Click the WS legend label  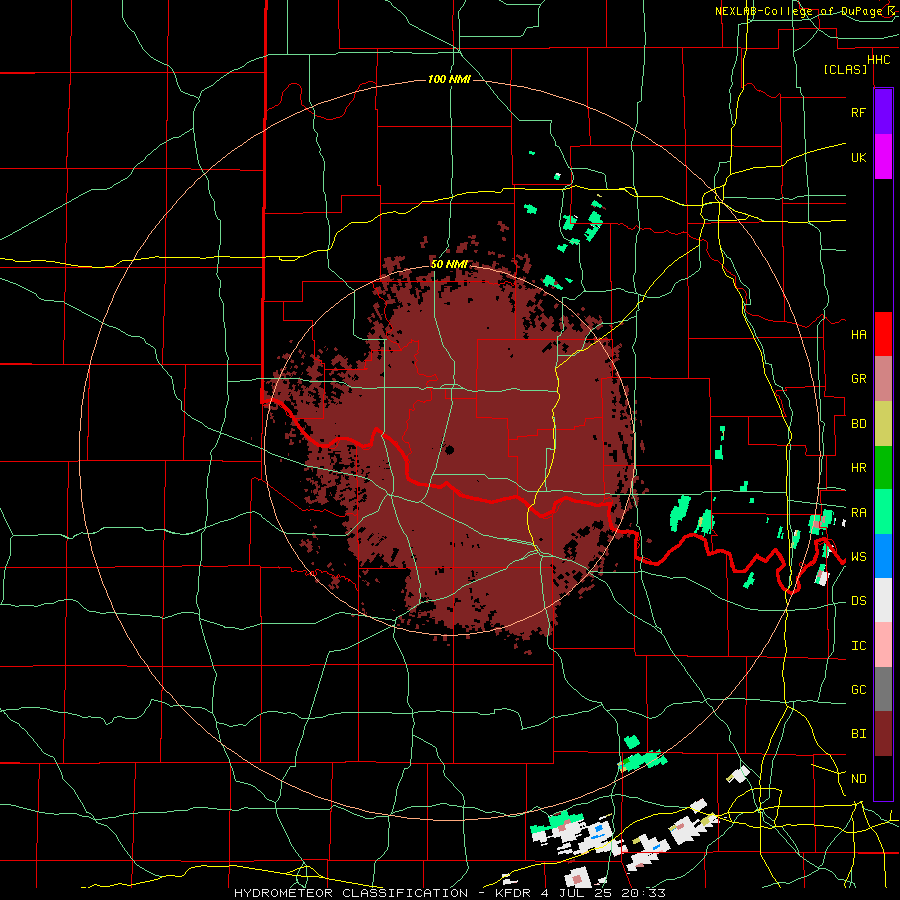tap(858, 557)
